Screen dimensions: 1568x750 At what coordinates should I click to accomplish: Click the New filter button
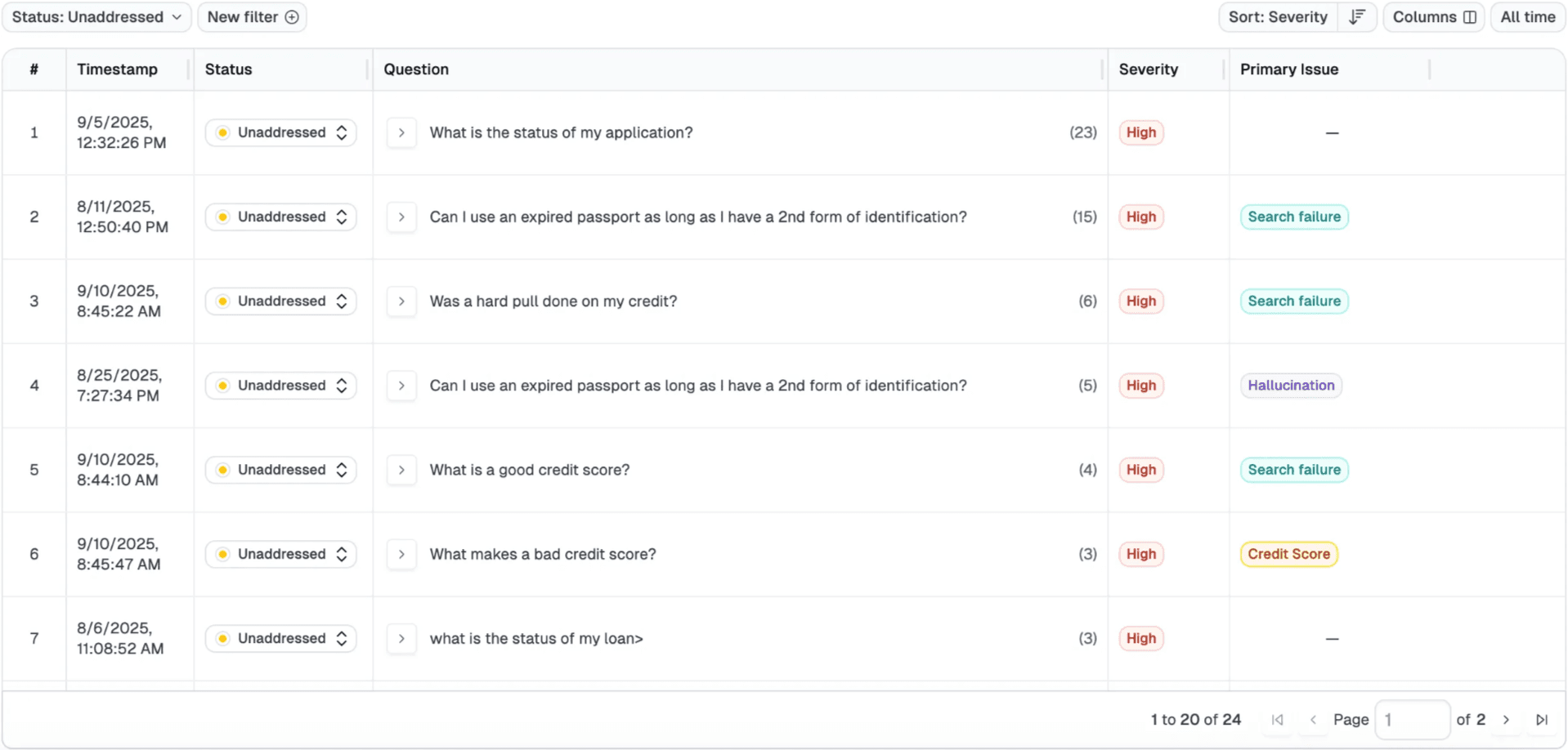click(x=252, y=16)
